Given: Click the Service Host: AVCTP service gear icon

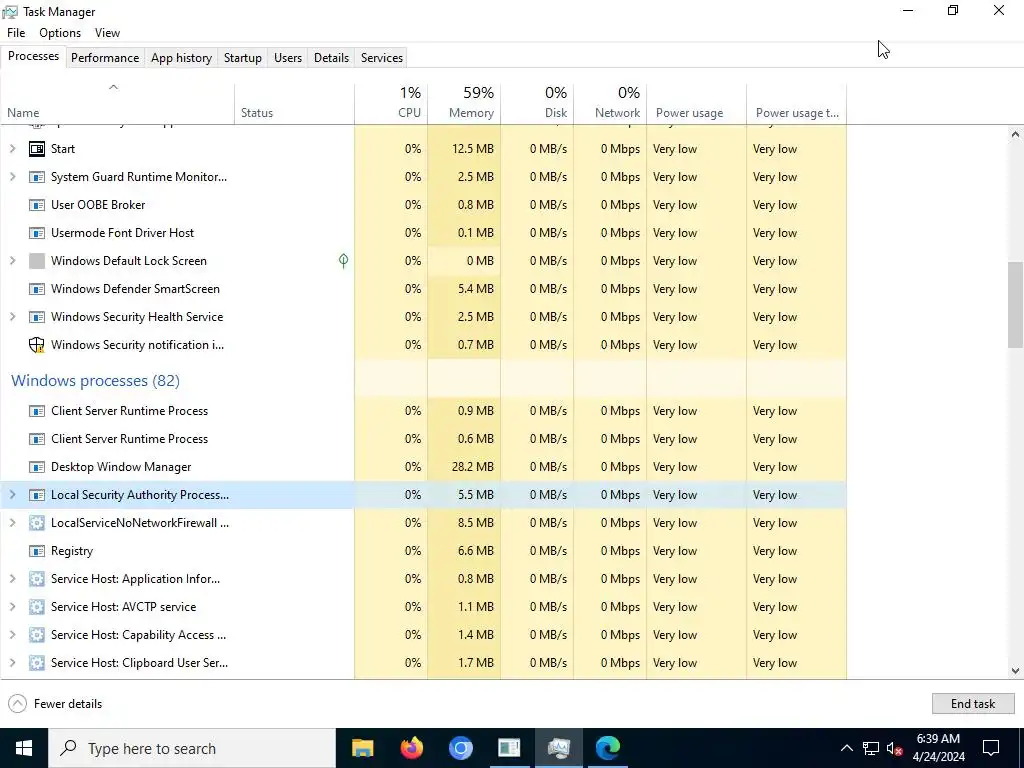Looking at the screenshot, I should (x=37, y=607).
